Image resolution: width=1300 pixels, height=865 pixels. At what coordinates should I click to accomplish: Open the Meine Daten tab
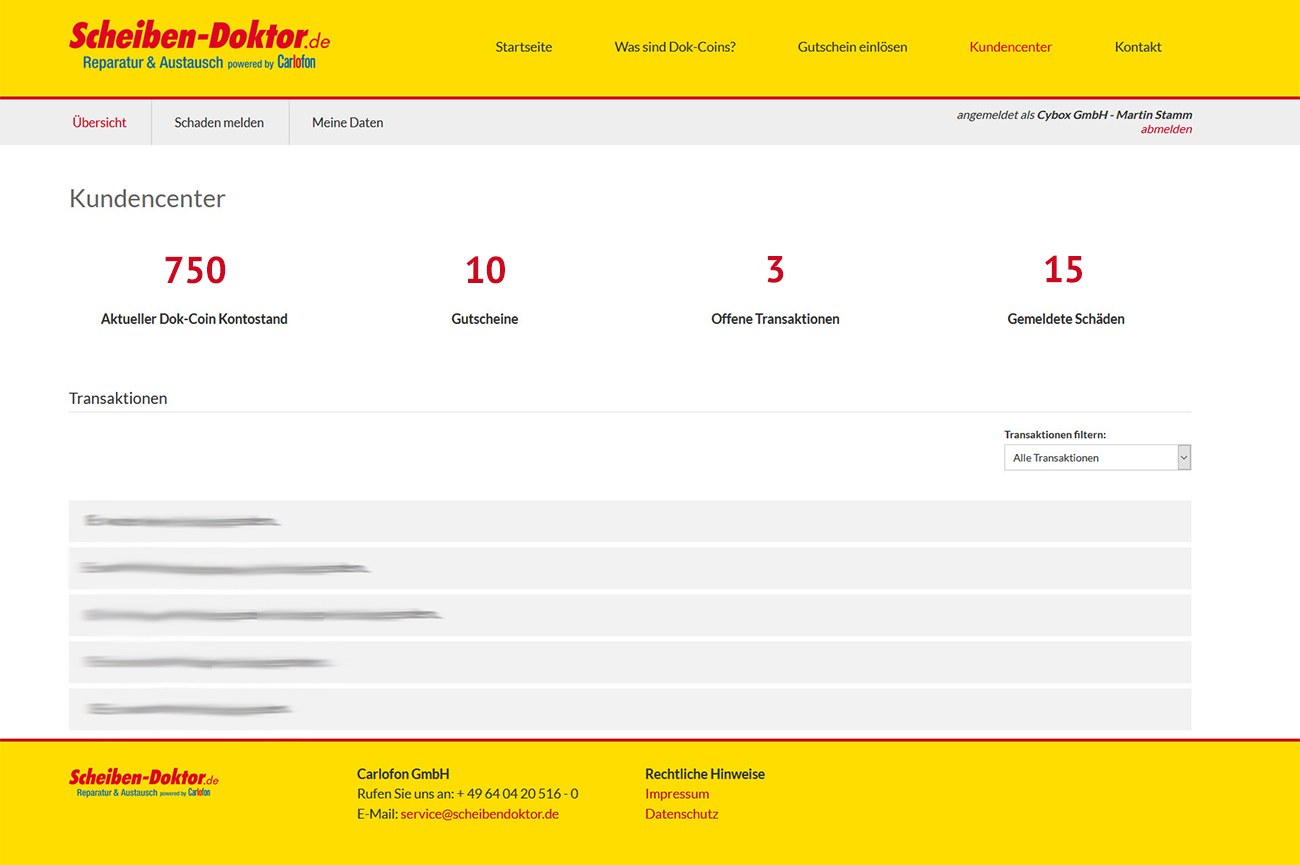[348, 123]
